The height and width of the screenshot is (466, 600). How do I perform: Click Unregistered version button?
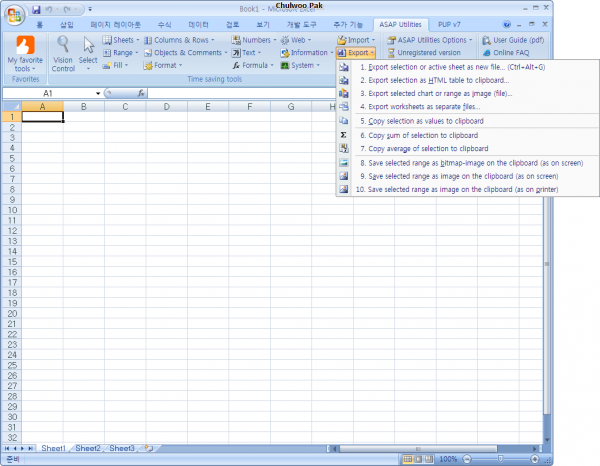tap(424, 53)
